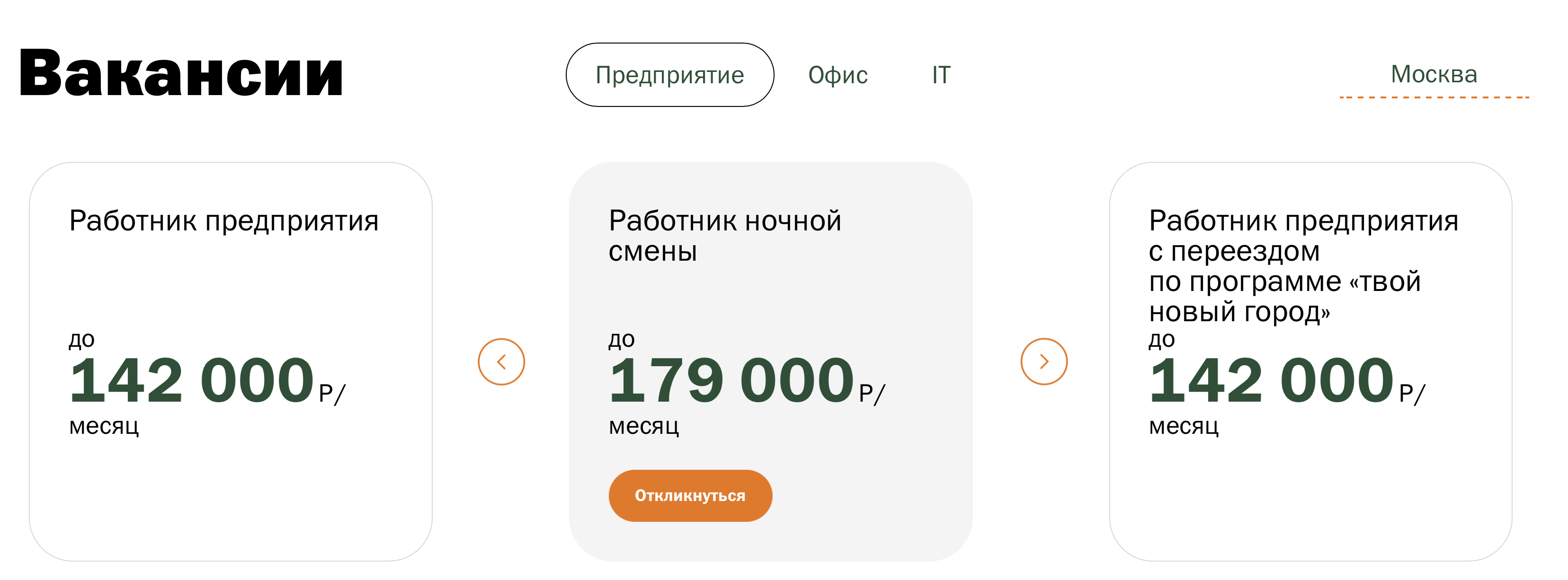Open the Москва city selector
1568x580 pixels.
(1434, 74)
